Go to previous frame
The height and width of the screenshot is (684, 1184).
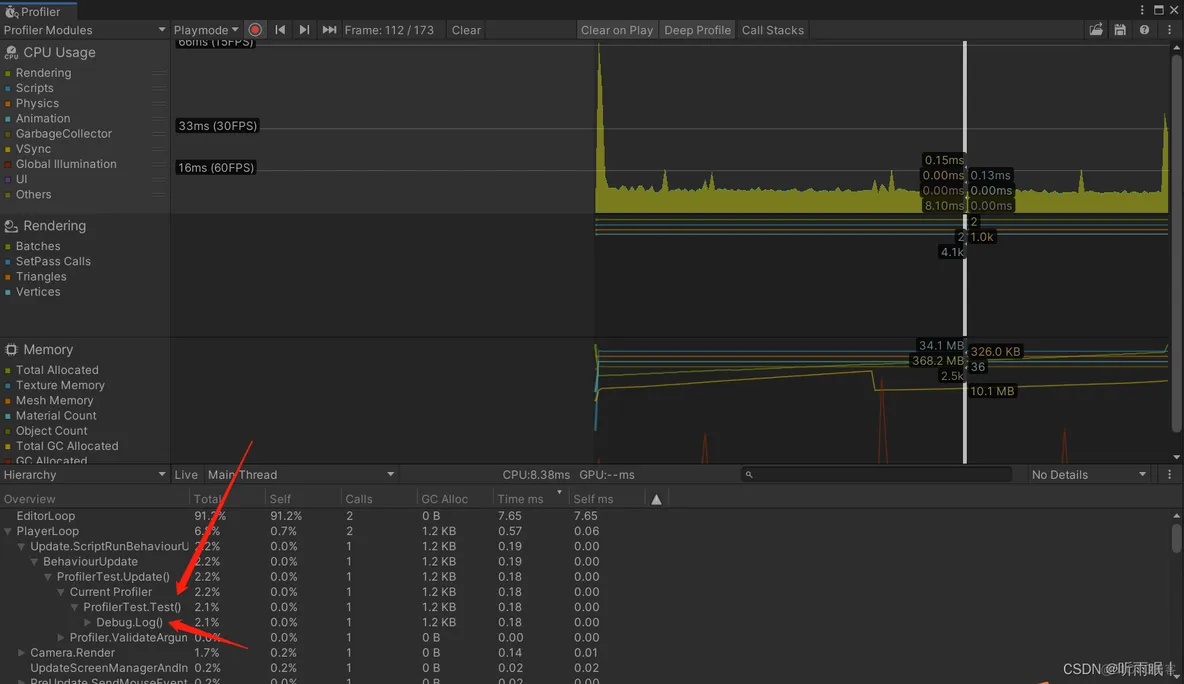point(280,30)
